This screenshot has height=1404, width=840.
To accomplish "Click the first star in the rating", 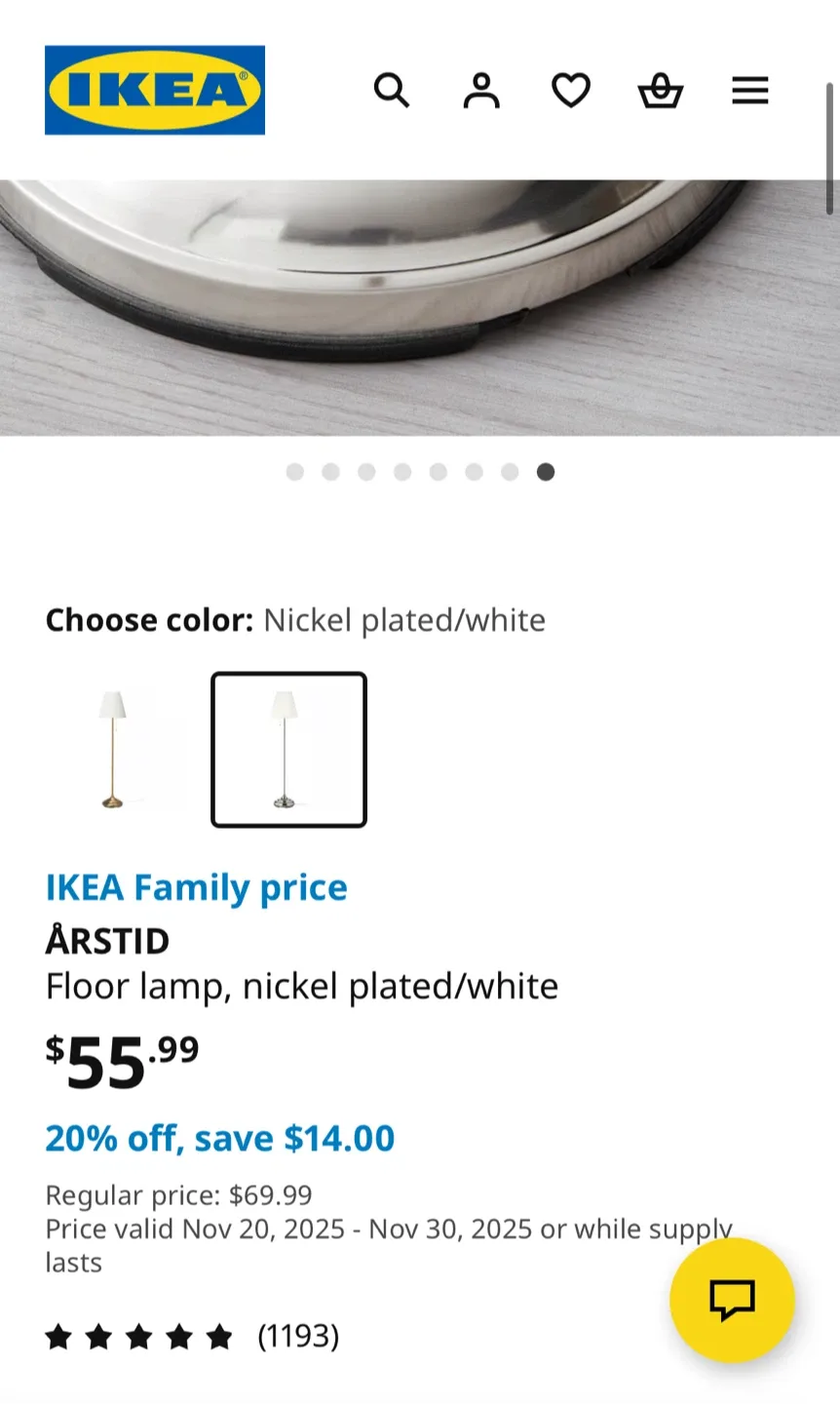I will [59, 1337].
